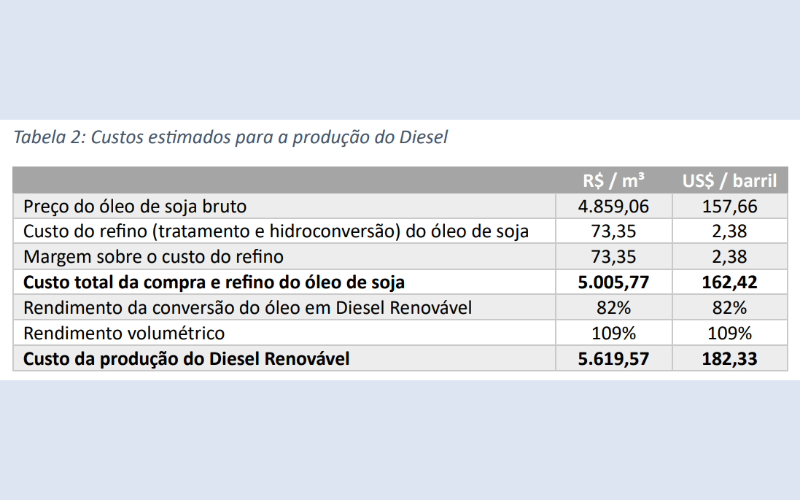This screenshot has height=500, width=800.
Task: Click the 'Rendimento volumétrico' row label
Action: (x=124, y=333)
